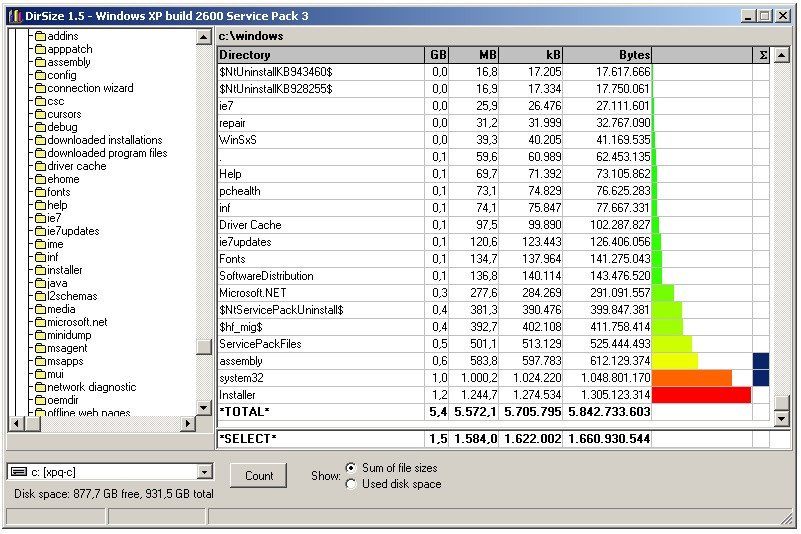
Task: Click the fonts folder icon in tree
Action: click(40, 192)
